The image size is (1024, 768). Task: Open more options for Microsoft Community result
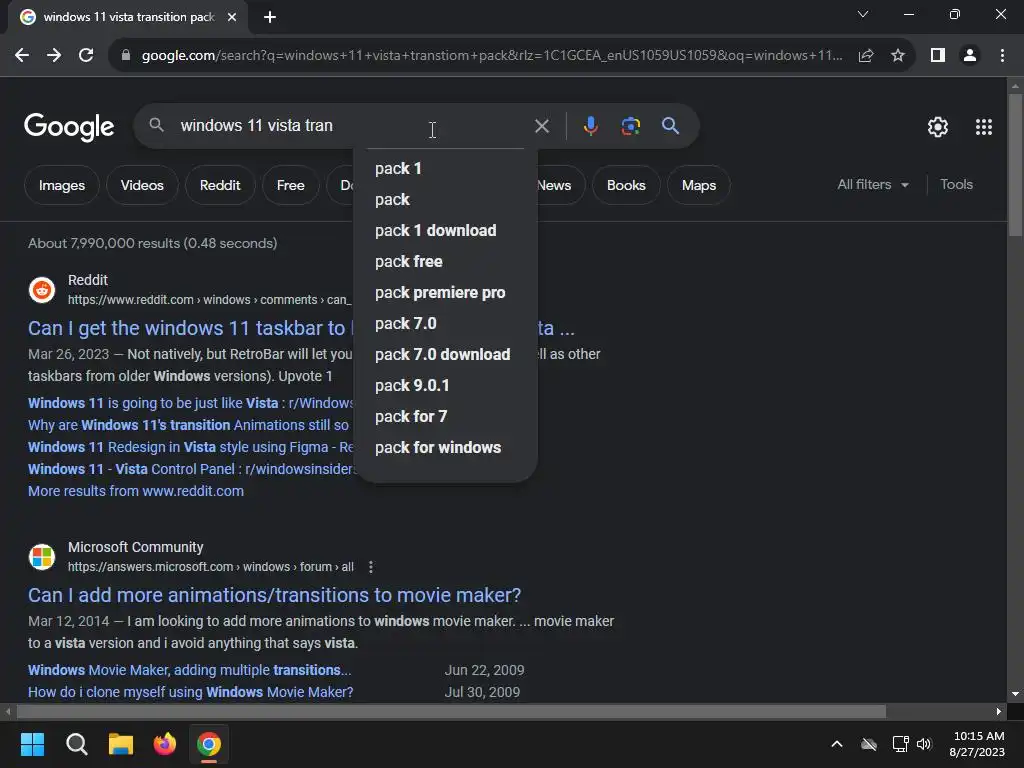point(371,567)
